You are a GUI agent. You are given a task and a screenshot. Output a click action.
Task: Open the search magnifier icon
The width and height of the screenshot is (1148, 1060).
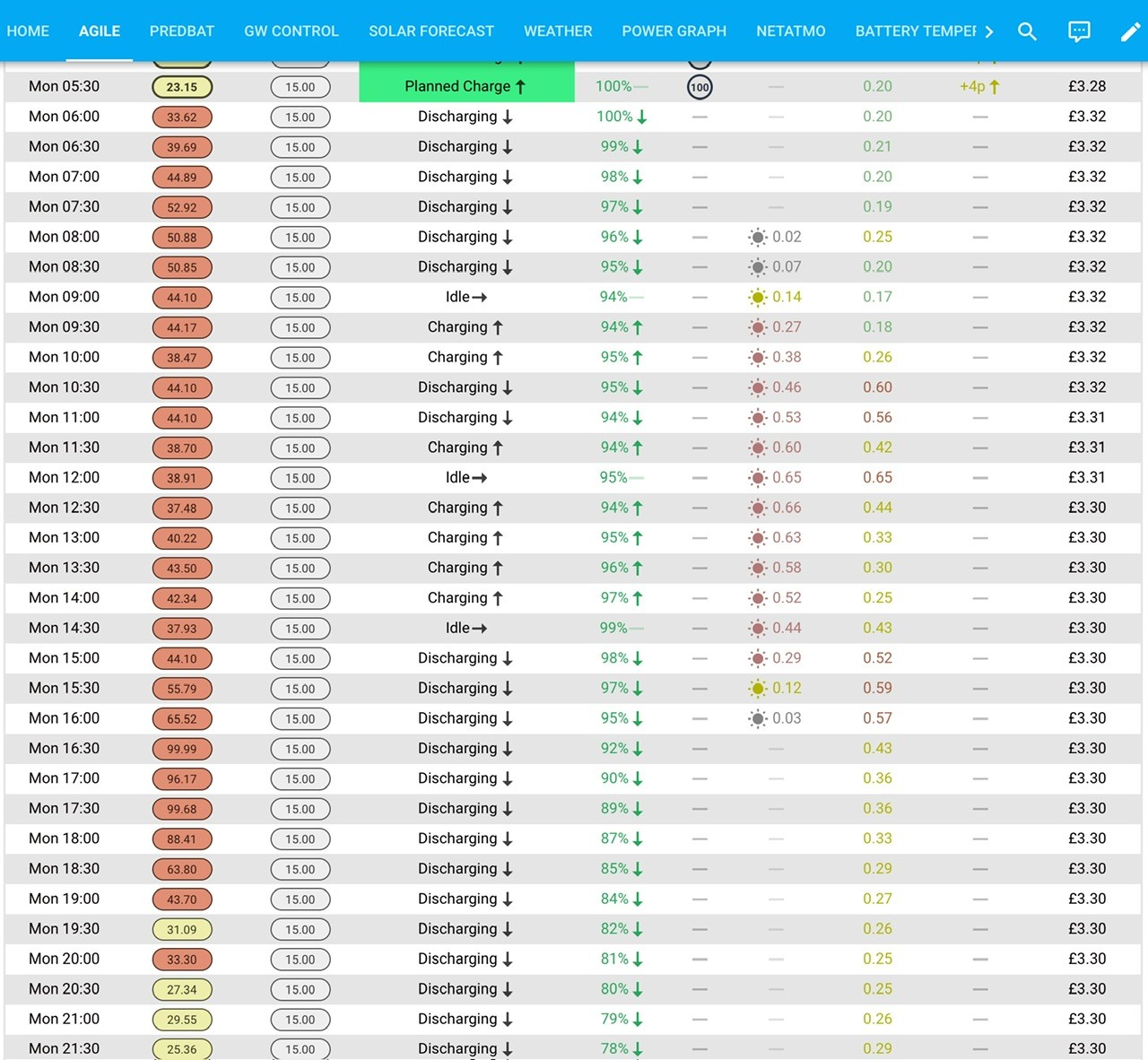1027,31
